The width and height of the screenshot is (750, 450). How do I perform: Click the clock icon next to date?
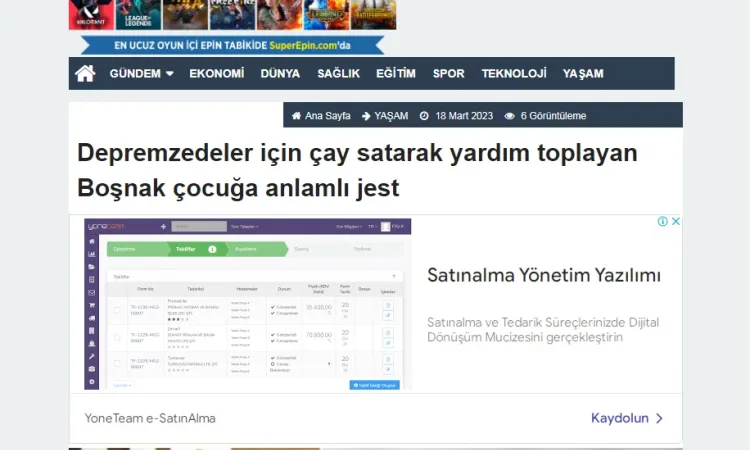click(424, 116)
